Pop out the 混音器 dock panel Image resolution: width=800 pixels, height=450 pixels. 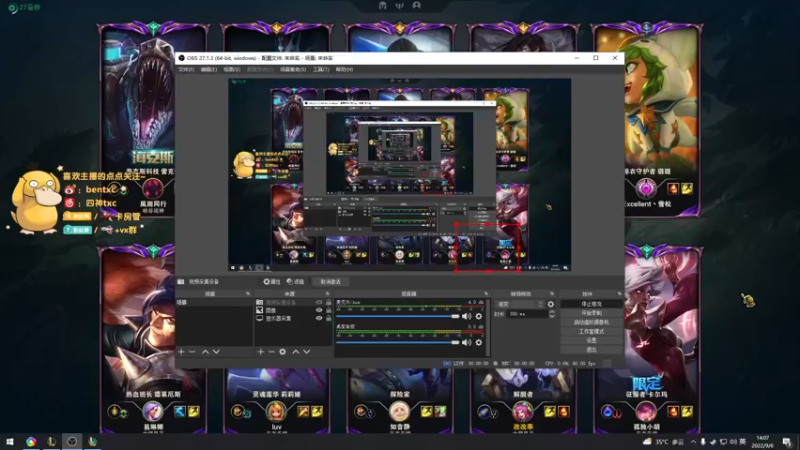(486, 294)
